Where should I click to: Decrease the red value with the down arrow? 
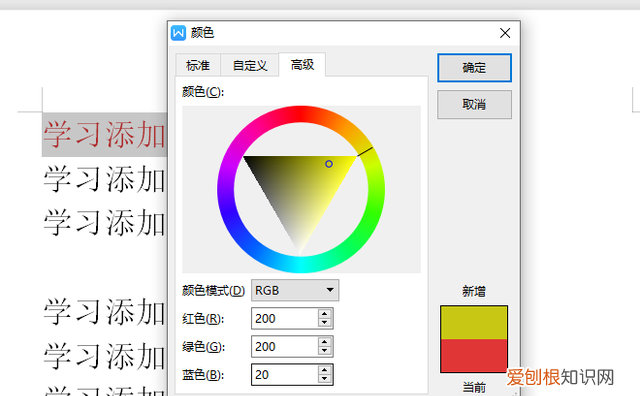click(x=325, y=323)
